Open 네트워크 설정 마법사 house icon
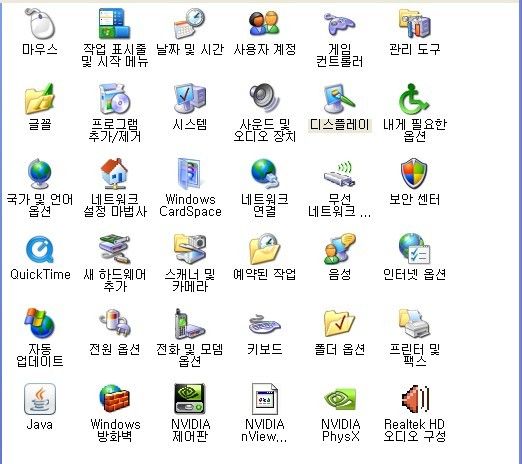 point(115,174)
